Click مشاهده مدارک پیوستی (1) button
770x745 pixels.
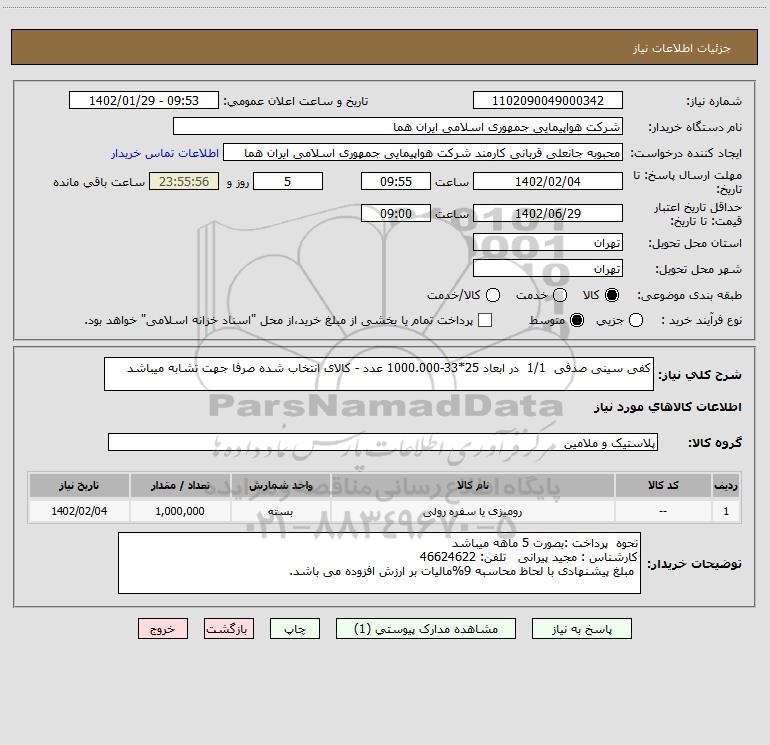click(426, 629)
